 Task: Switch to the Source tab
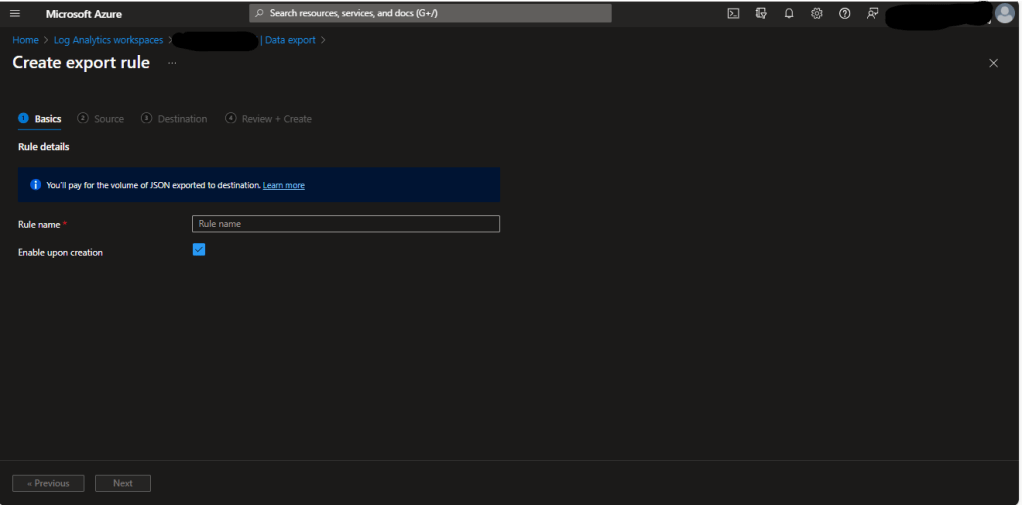108,119
